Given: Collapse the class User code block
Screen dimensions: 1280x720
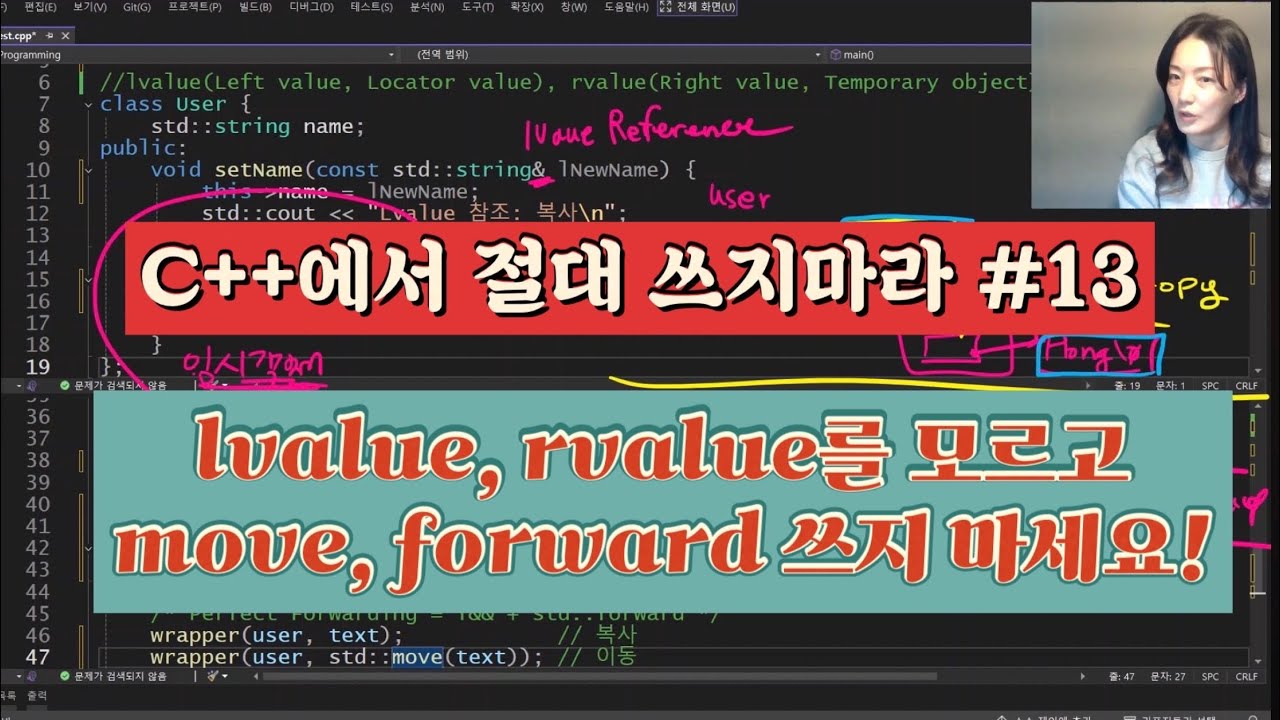Looking at the screenshot, I should [89, 104].
